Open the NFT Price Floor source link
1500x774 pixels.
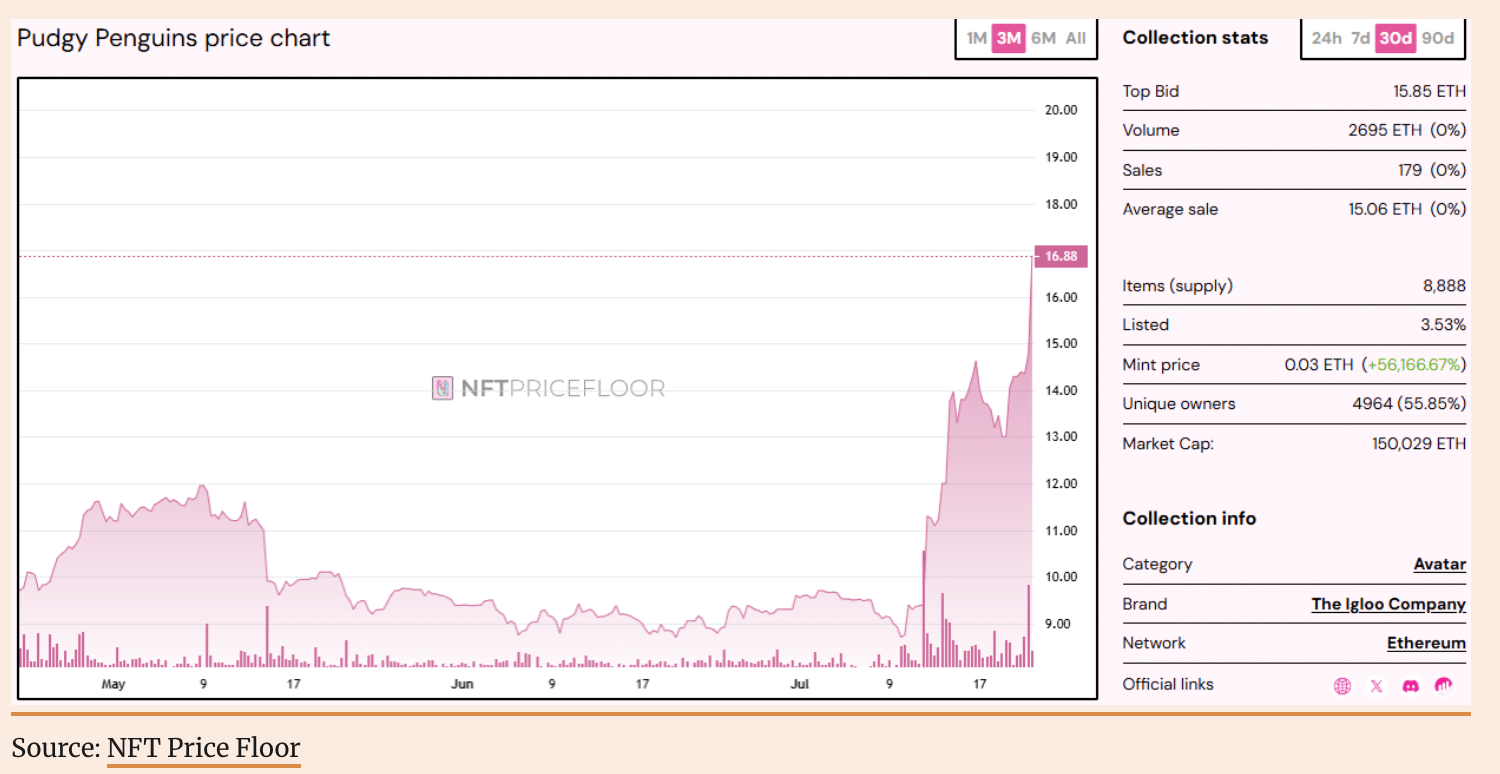(x=203, y=748)
